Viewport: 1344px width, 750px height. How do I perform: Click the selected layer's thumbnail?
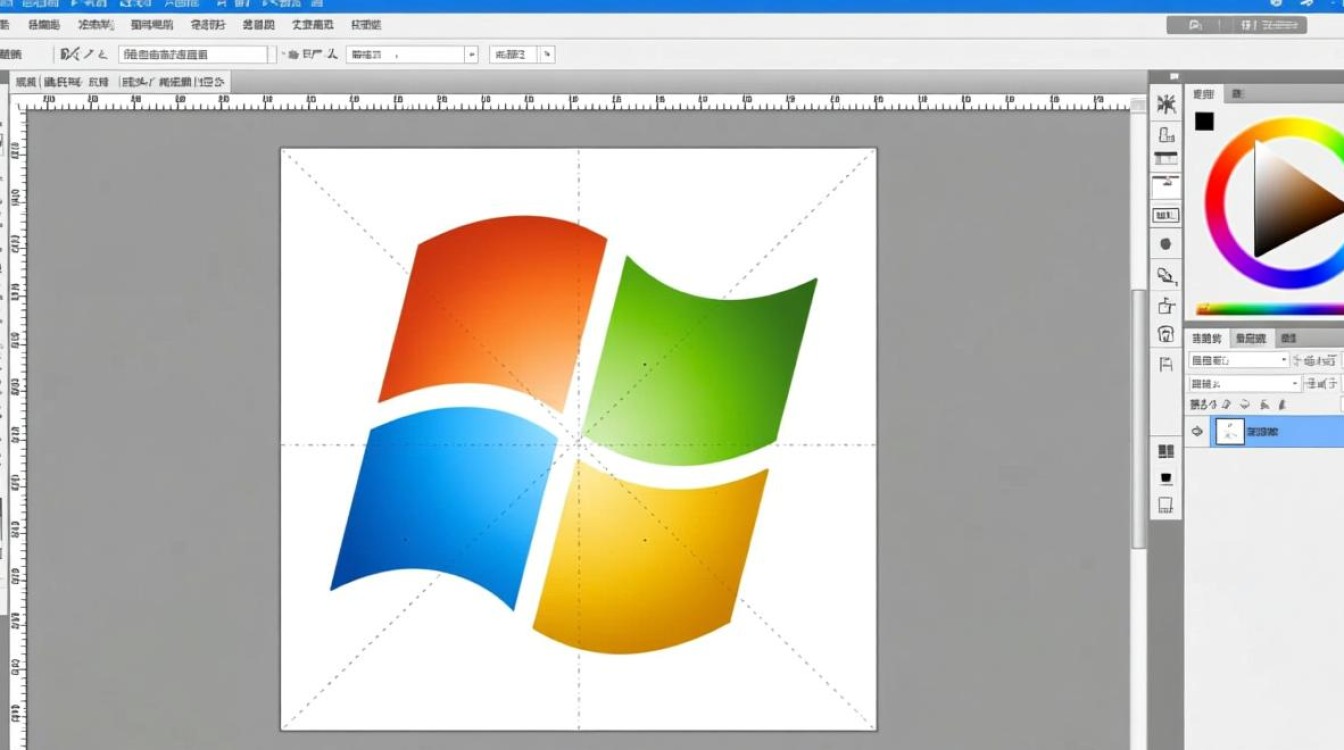pos(1228,431)
